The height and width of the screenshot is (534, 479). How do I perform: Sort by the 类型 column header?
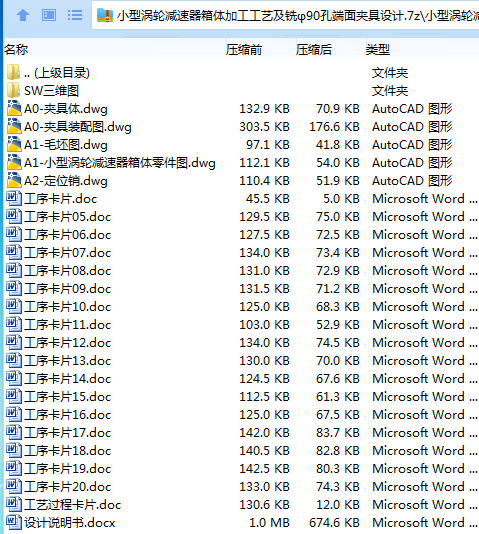pos(378,50)
